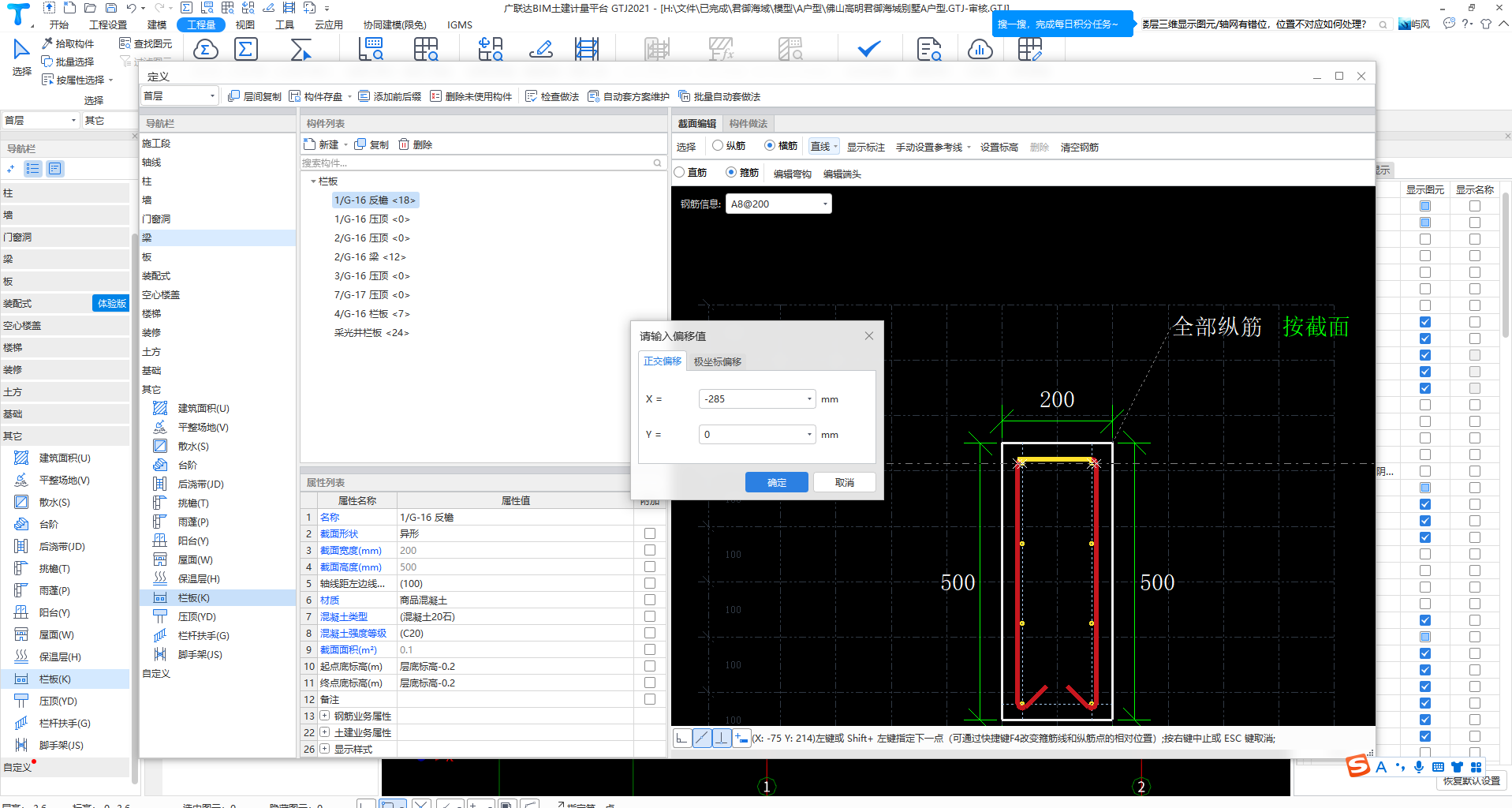The image size is (1512, 808).
Task: Click 清空钢筋 button
Action: [1080, 147]
